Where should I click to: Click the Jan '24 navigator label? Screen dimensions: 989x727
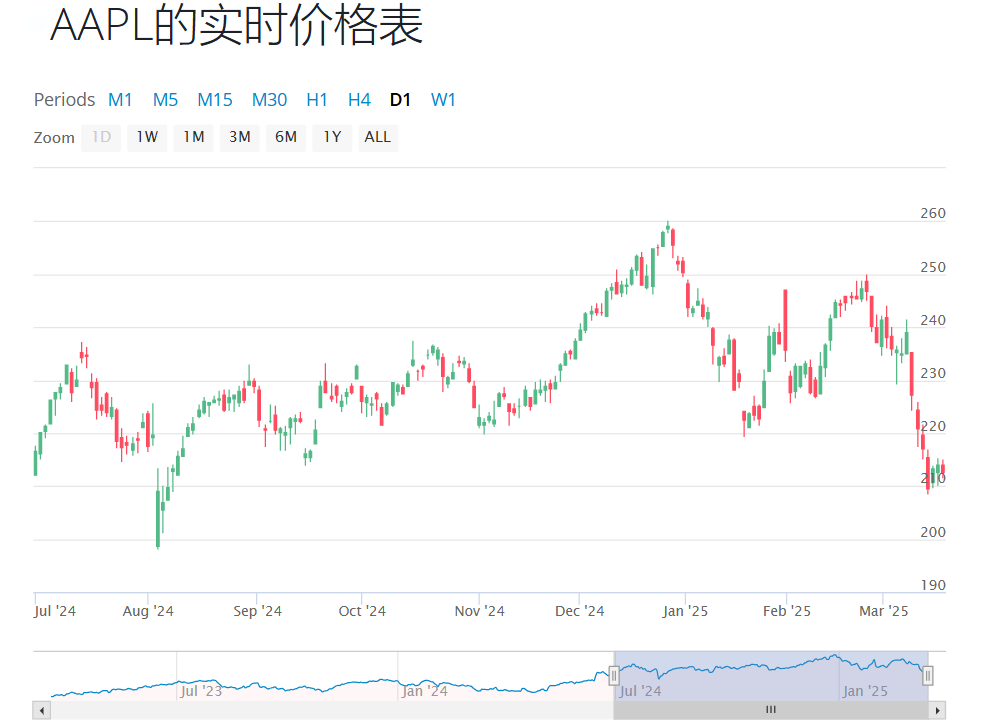(x=424, y=691)
